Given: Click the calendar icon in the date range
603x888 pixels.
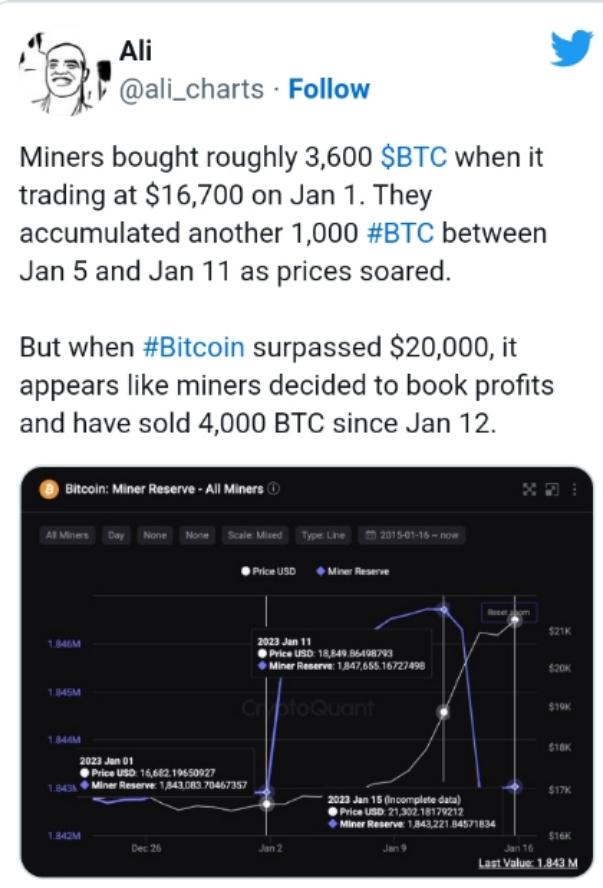Looking at the screenshot, I should coord(370,535).
